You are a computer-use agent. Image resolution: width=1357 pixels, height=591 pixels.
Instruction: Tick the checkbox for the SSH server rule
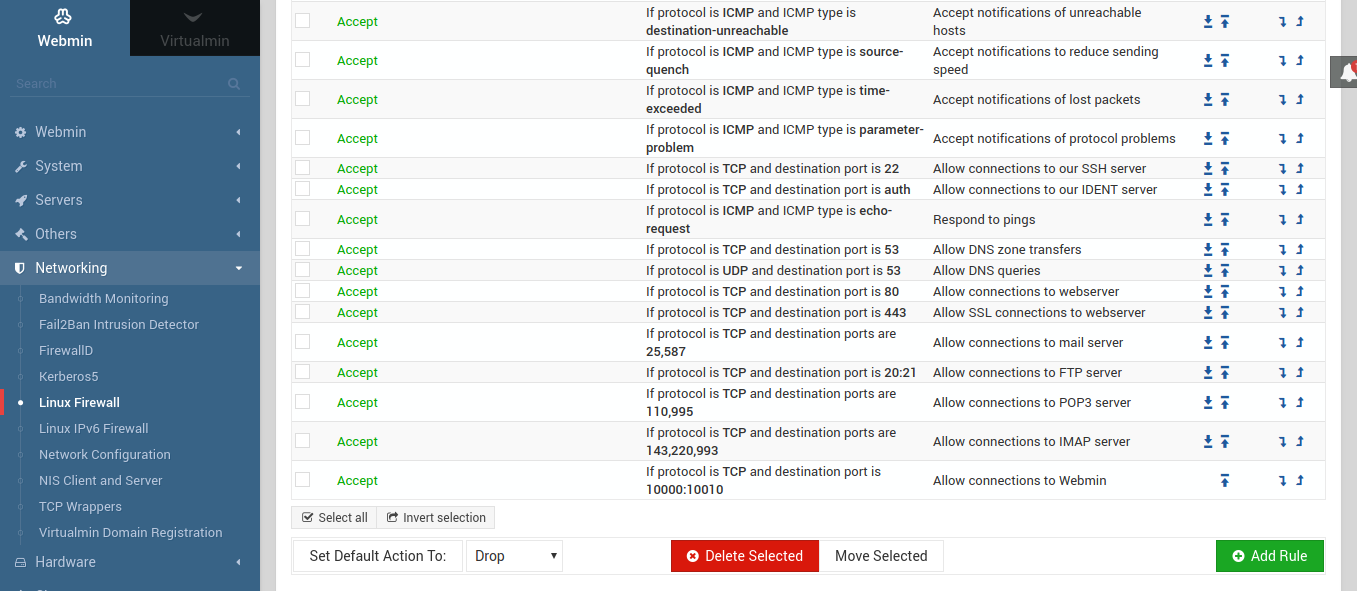tap(303, 168)
